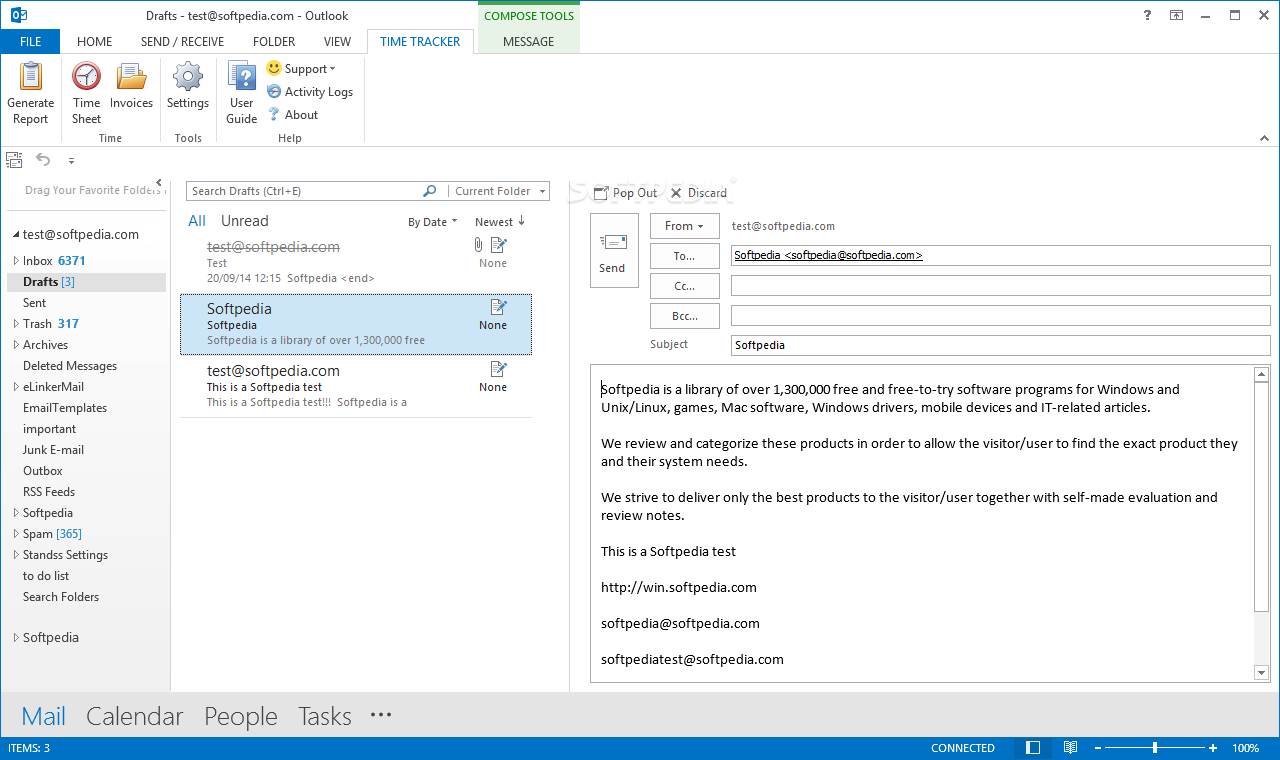The width and height of the screenshot is (1280, 760).
Task: Send the email with the Send button
Action: point(614,251)
